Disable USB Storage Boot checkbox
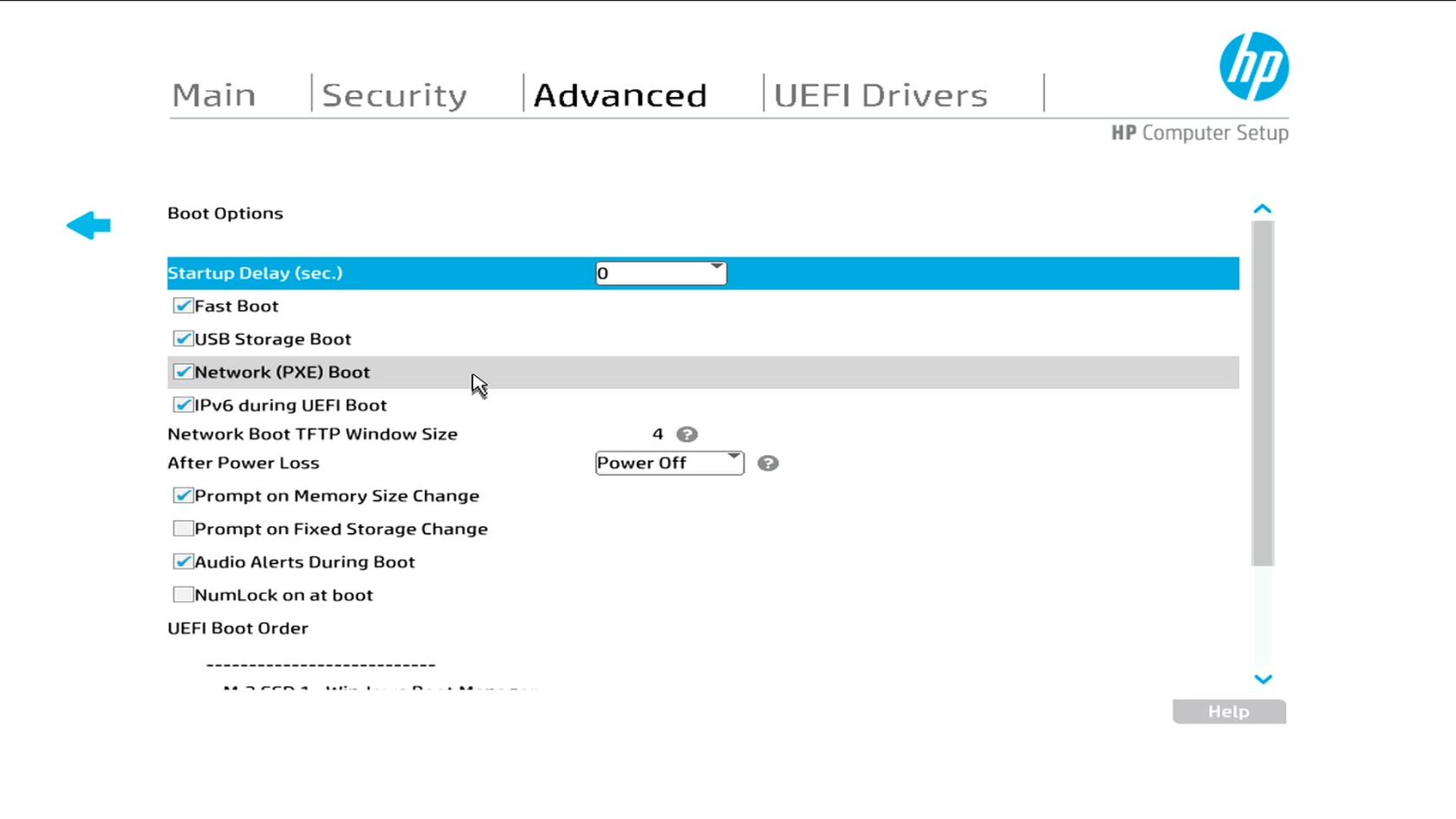The image size is (1456, 819). (183, 339)
